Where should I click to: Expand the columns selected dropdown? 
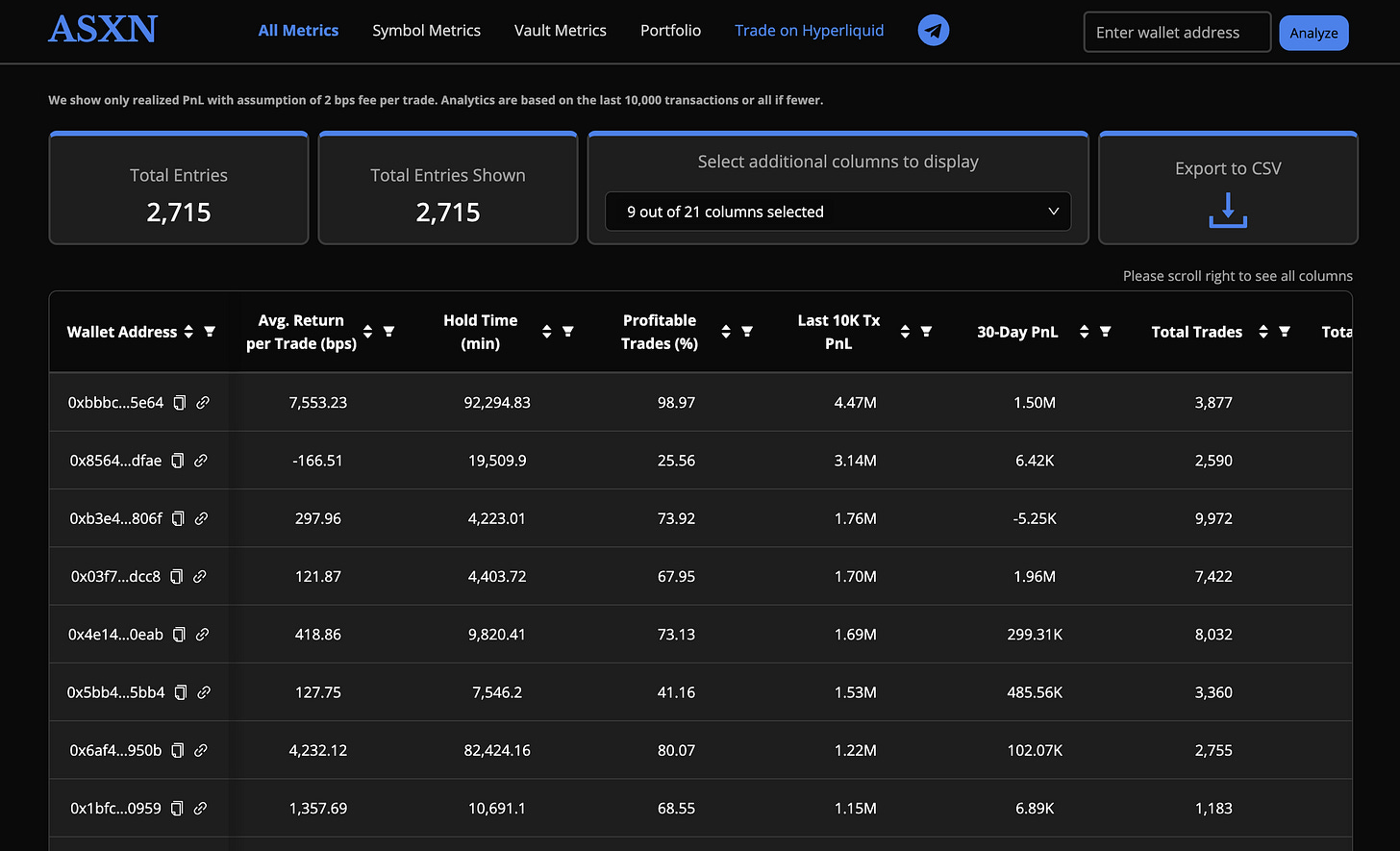point(837,212)
